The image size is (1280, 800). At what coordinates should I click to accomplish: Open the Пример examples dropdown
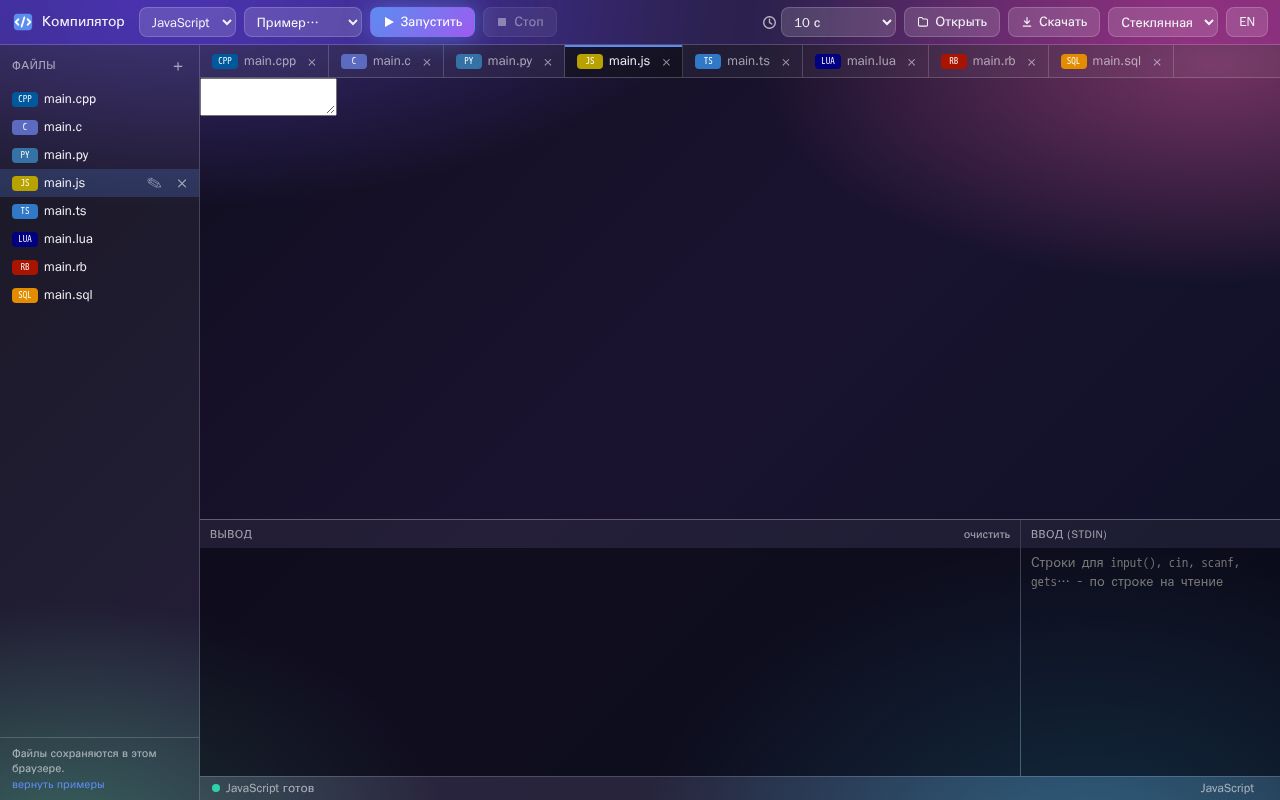click(x=303, y=22)
